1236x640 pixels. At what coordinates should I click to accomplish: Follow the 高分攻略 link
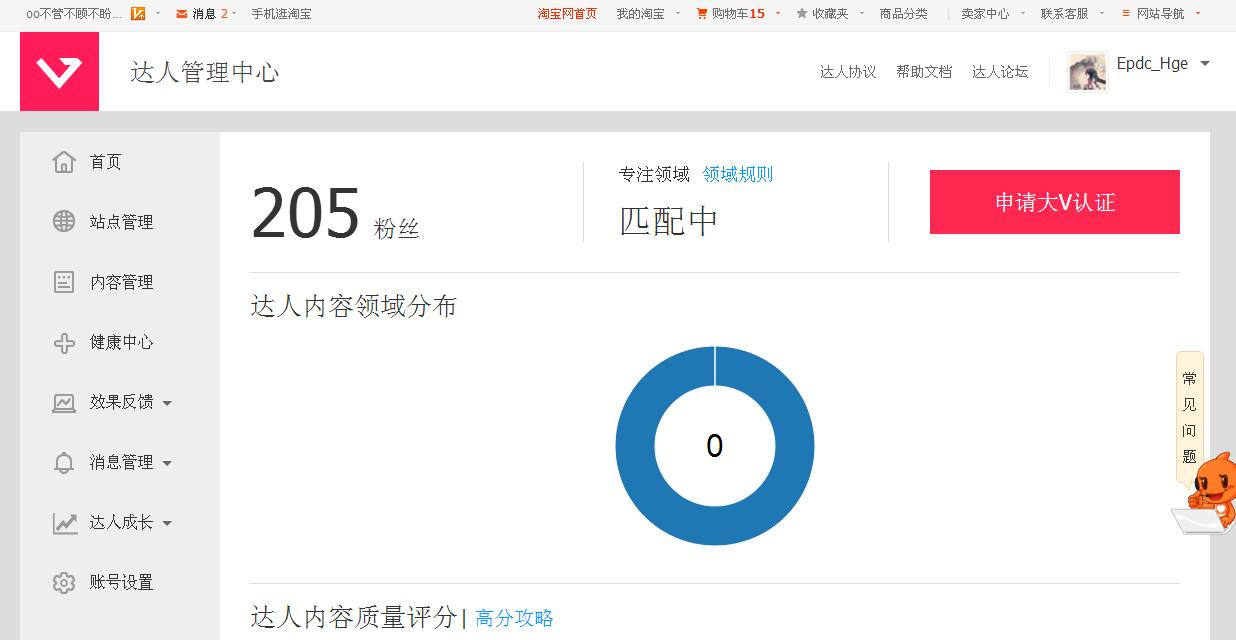point(514,618)
